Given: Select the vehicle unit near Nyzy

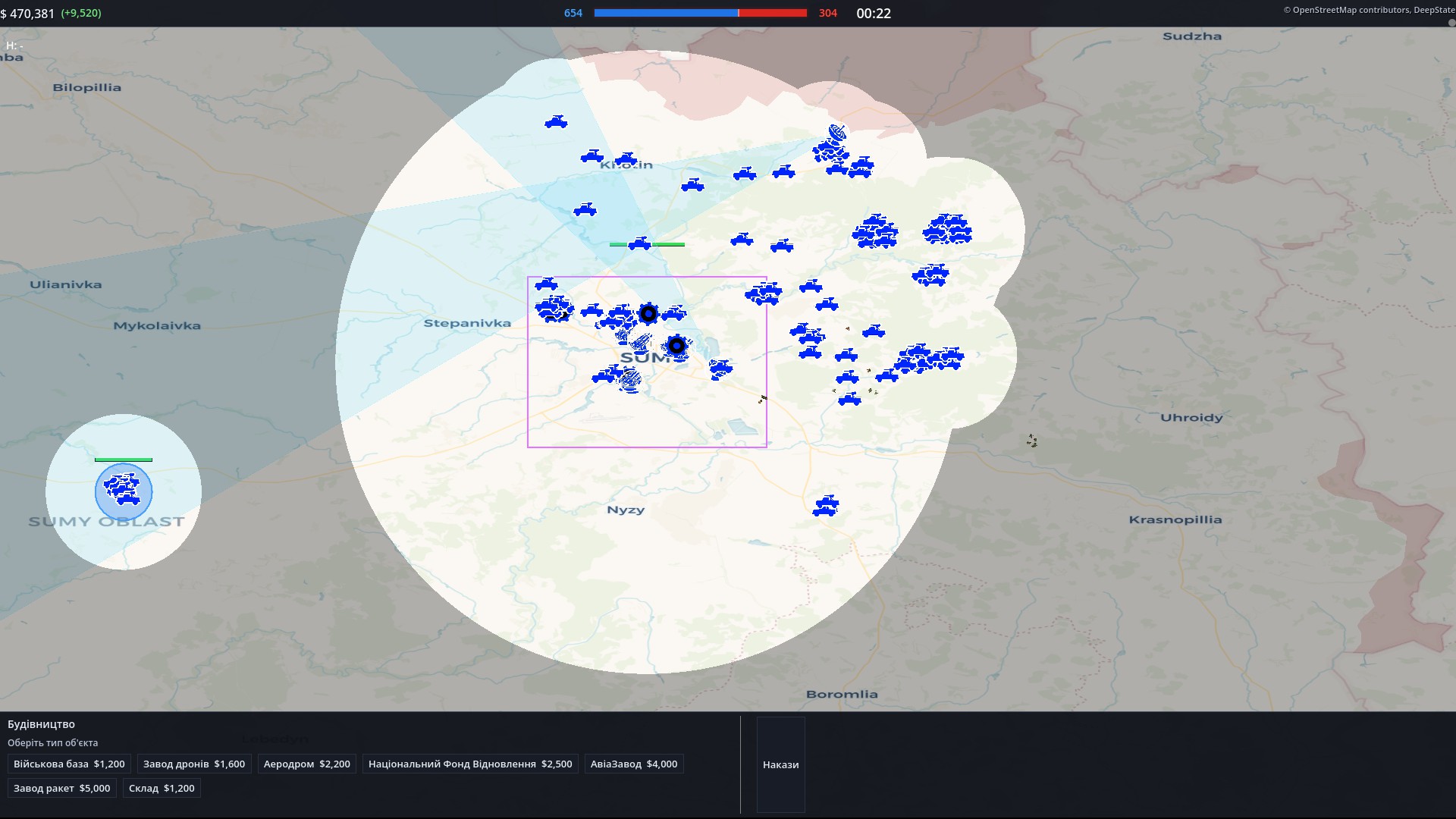Looking at the screenshot, I should pyautogui.click(x=825, y=506).
